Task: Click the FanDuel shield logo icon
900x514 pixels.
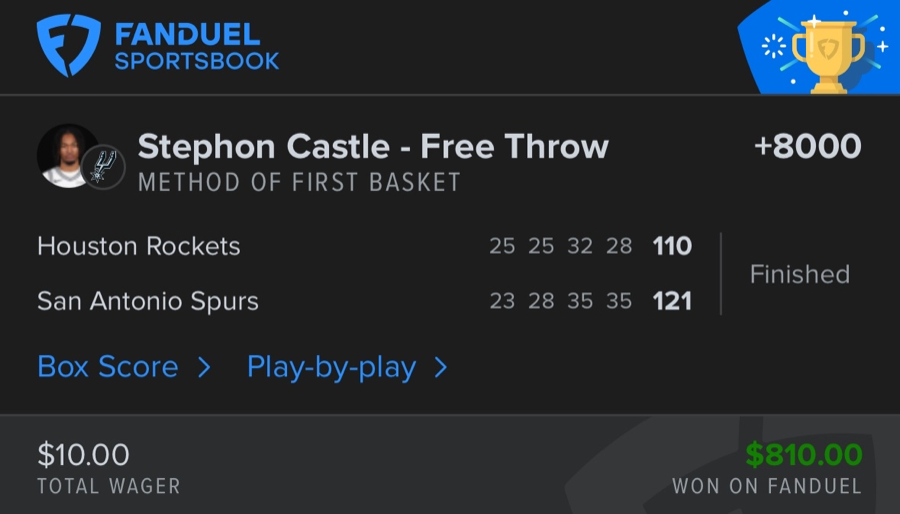Action: [x=69, y=46]
